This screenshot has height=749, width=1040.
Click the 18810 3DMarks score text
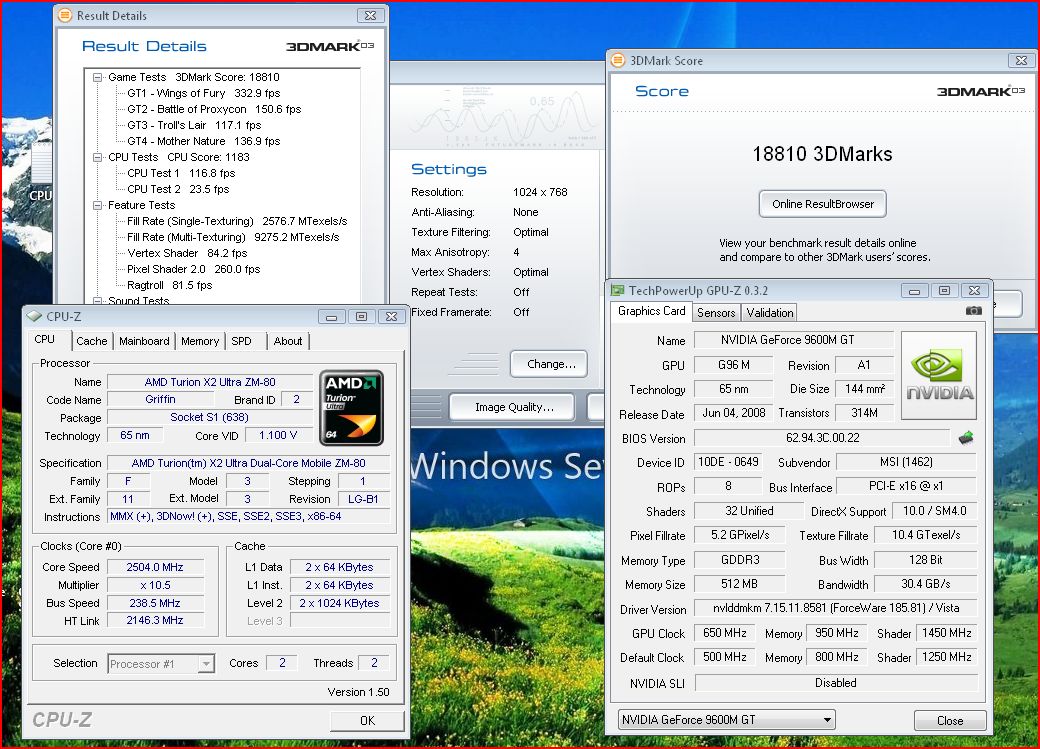822,155
